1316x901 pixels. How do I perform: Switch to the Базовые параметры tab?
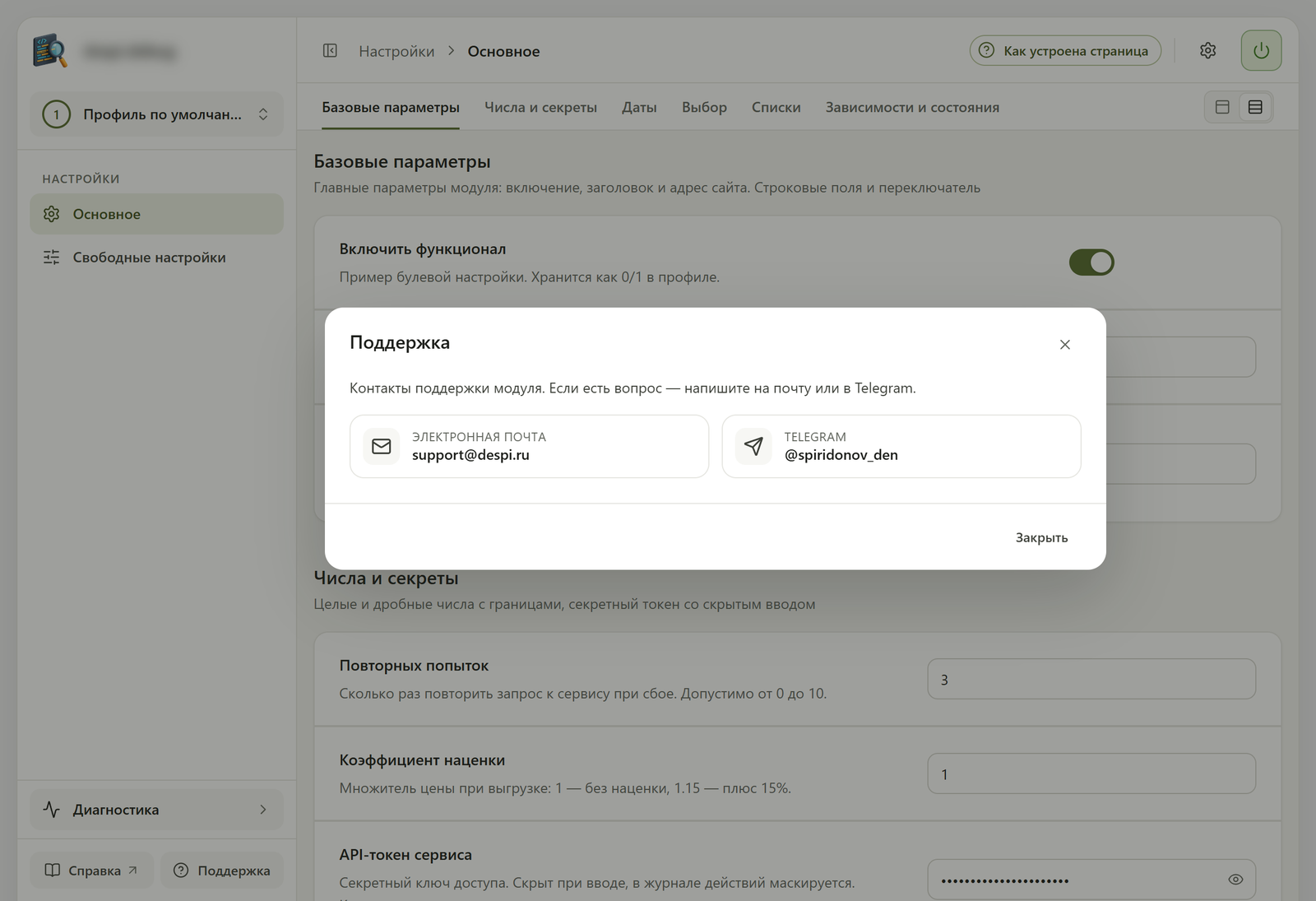(x=391, y=107)
